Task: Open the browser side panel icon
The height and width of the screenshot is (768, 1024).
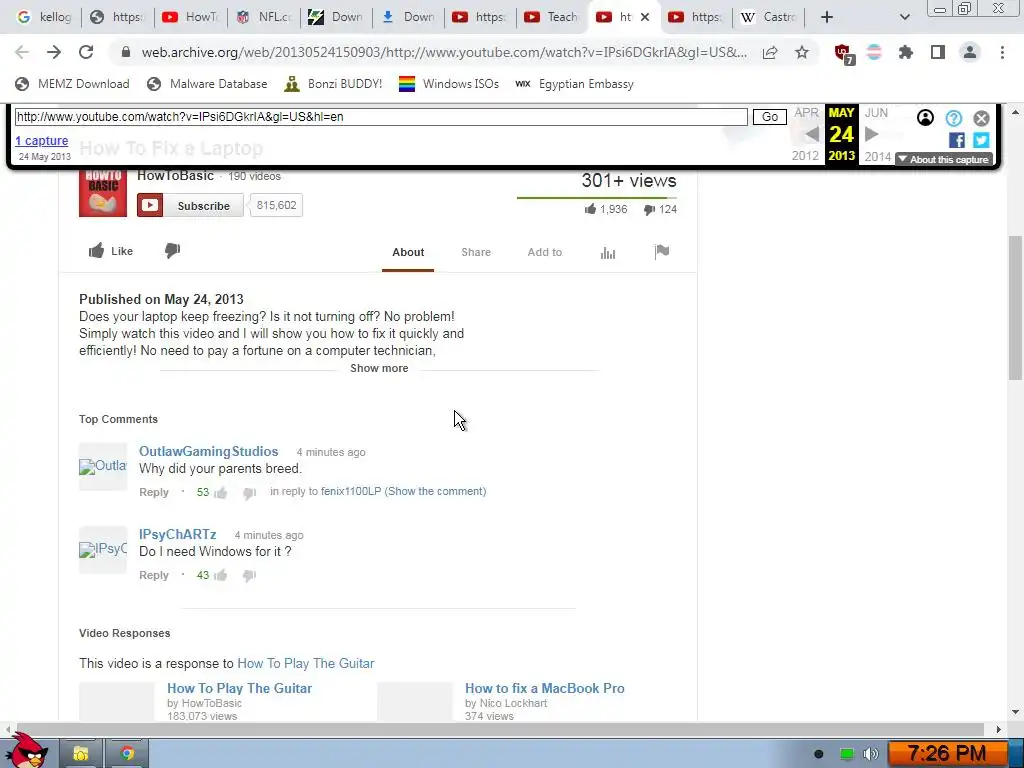Action: click(938, 52)
